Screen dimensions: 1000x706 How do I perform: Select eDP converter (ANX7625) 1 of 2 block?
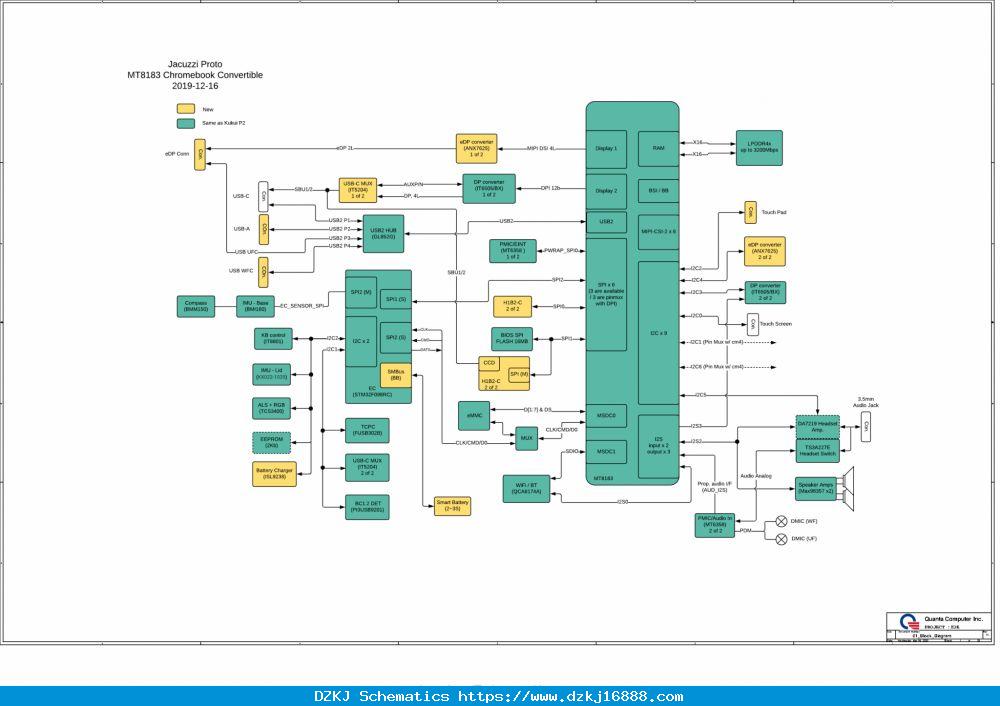point(476,149)
